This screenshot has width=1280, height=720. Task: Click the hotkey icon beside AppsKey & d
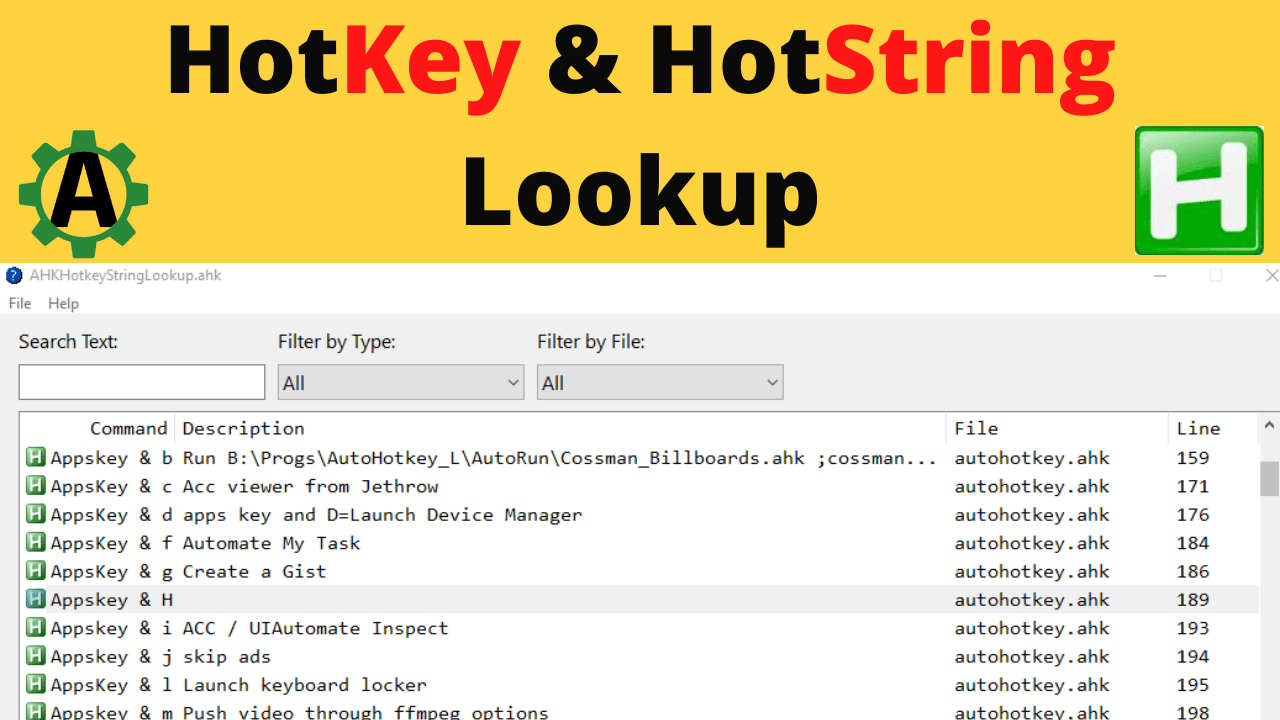[36, 515]
